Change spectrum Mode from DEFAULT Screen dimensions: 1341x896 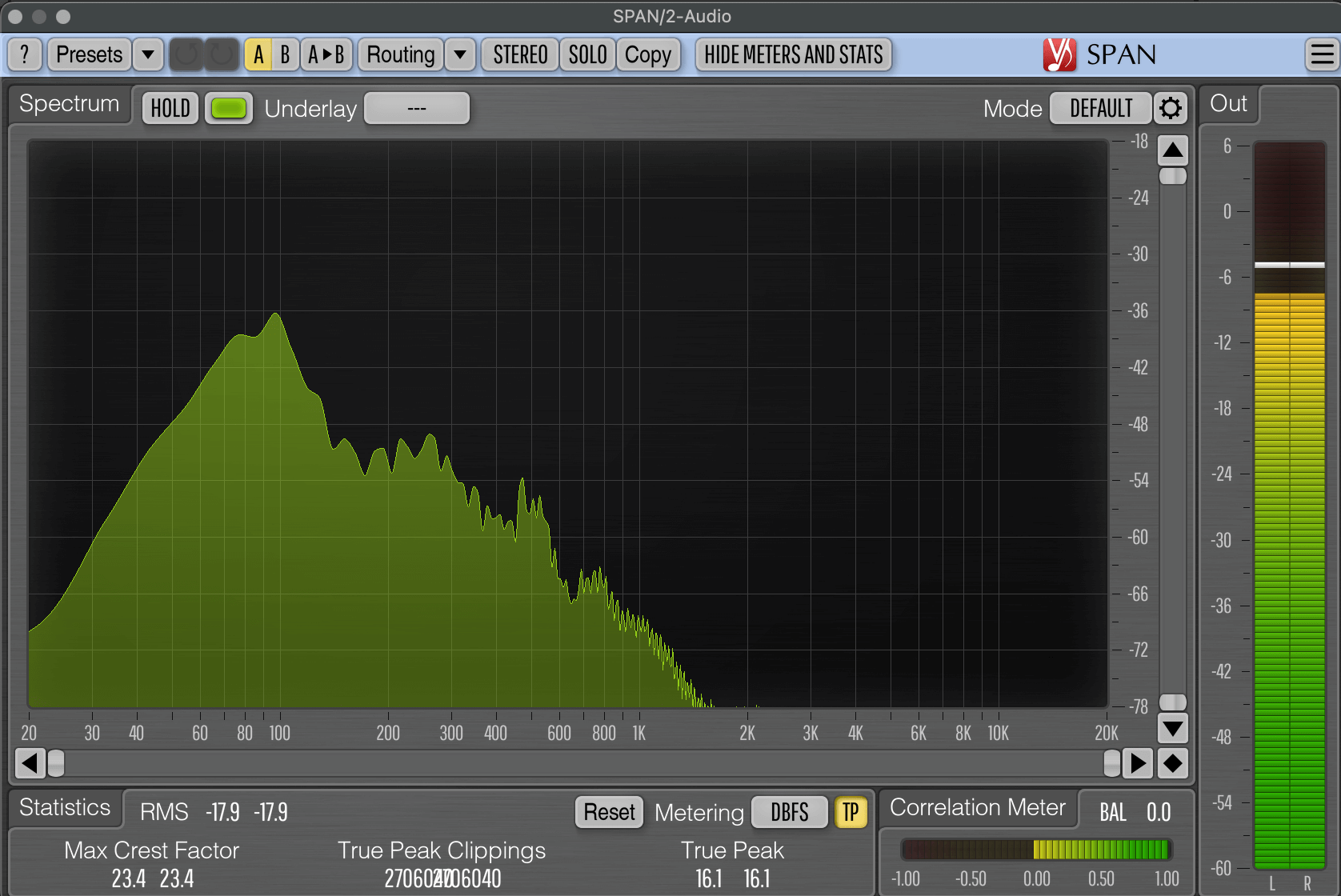[1100, 108]
